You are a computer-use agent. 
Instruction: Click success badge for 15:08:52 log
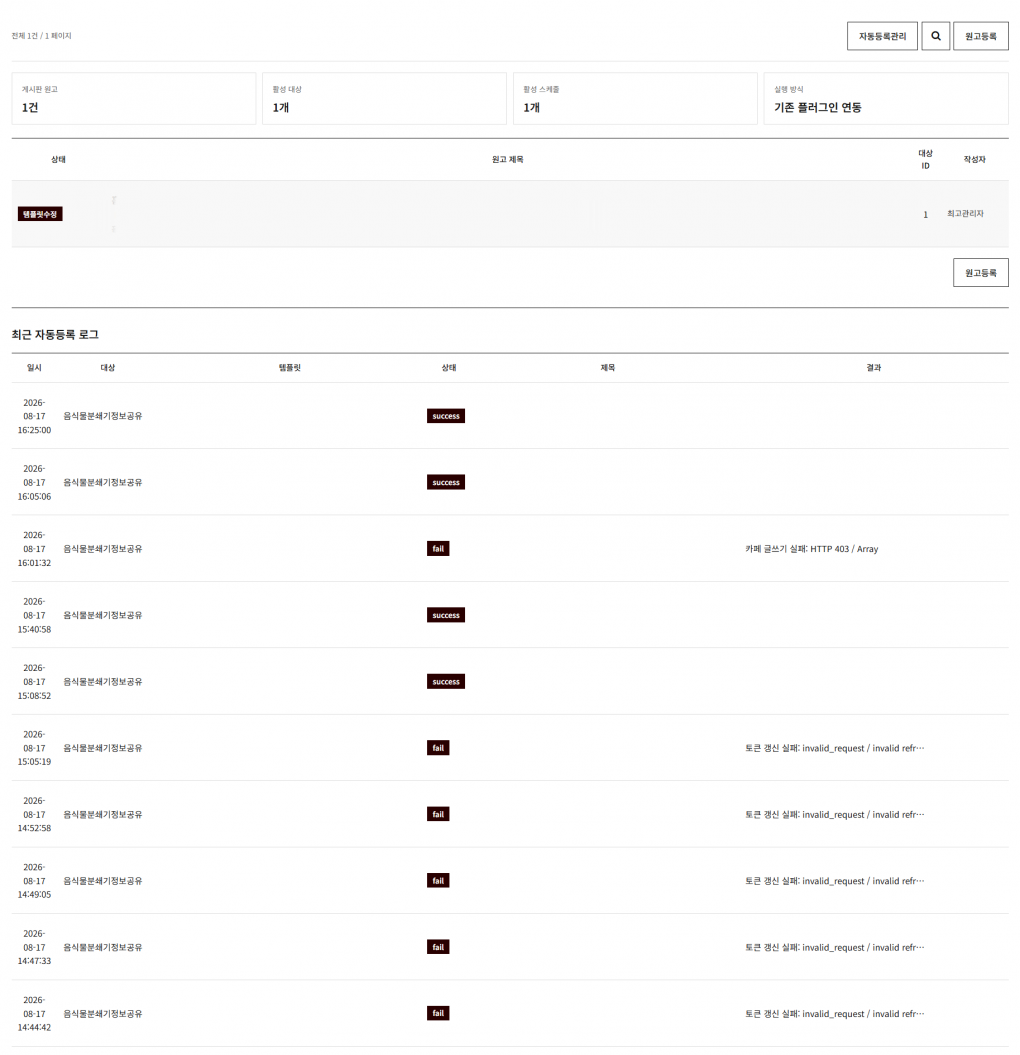445,682
